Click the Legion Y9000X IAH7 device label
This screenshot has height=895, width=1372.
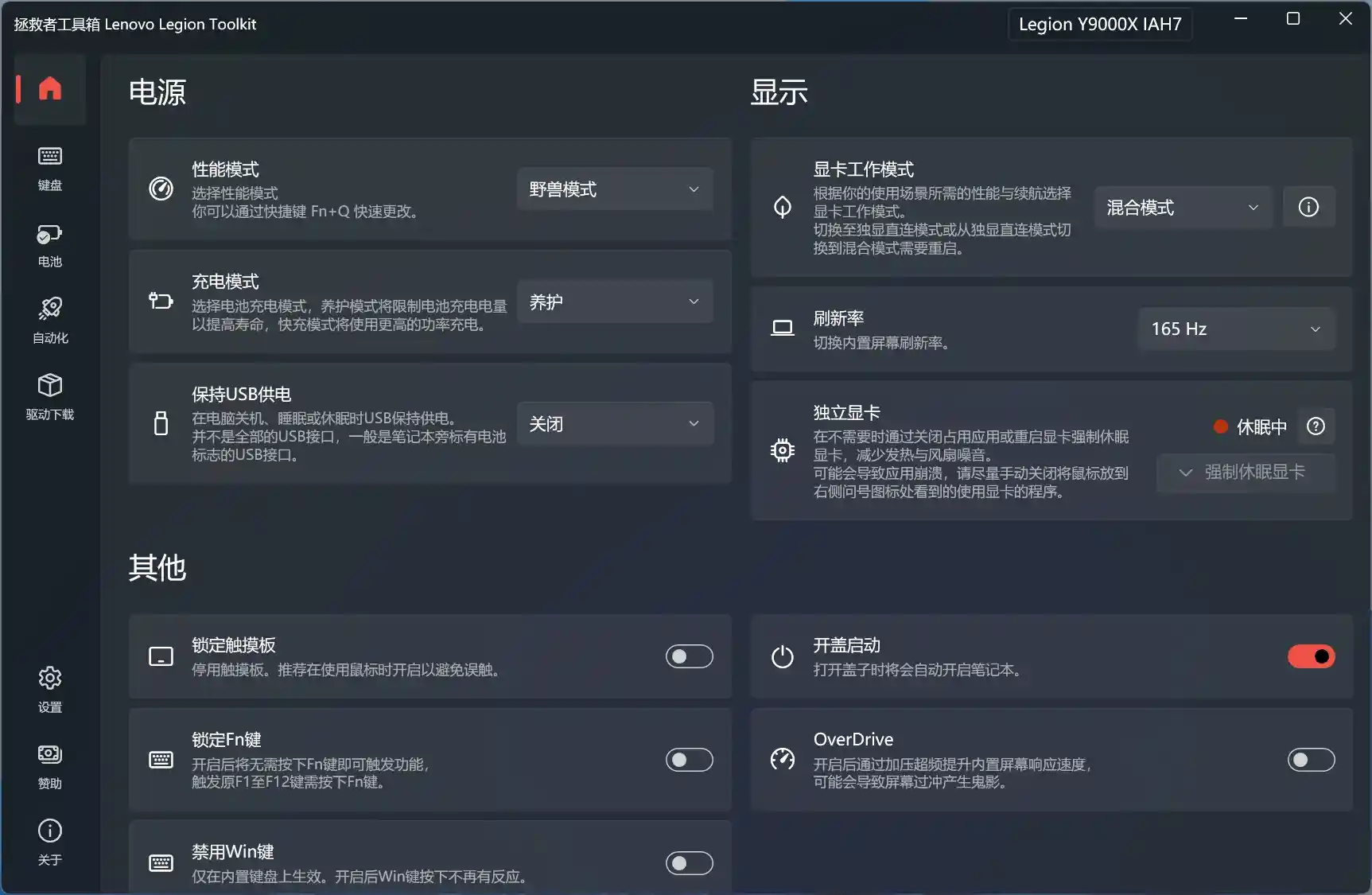pyautogui.click(x=1100, y=24)
